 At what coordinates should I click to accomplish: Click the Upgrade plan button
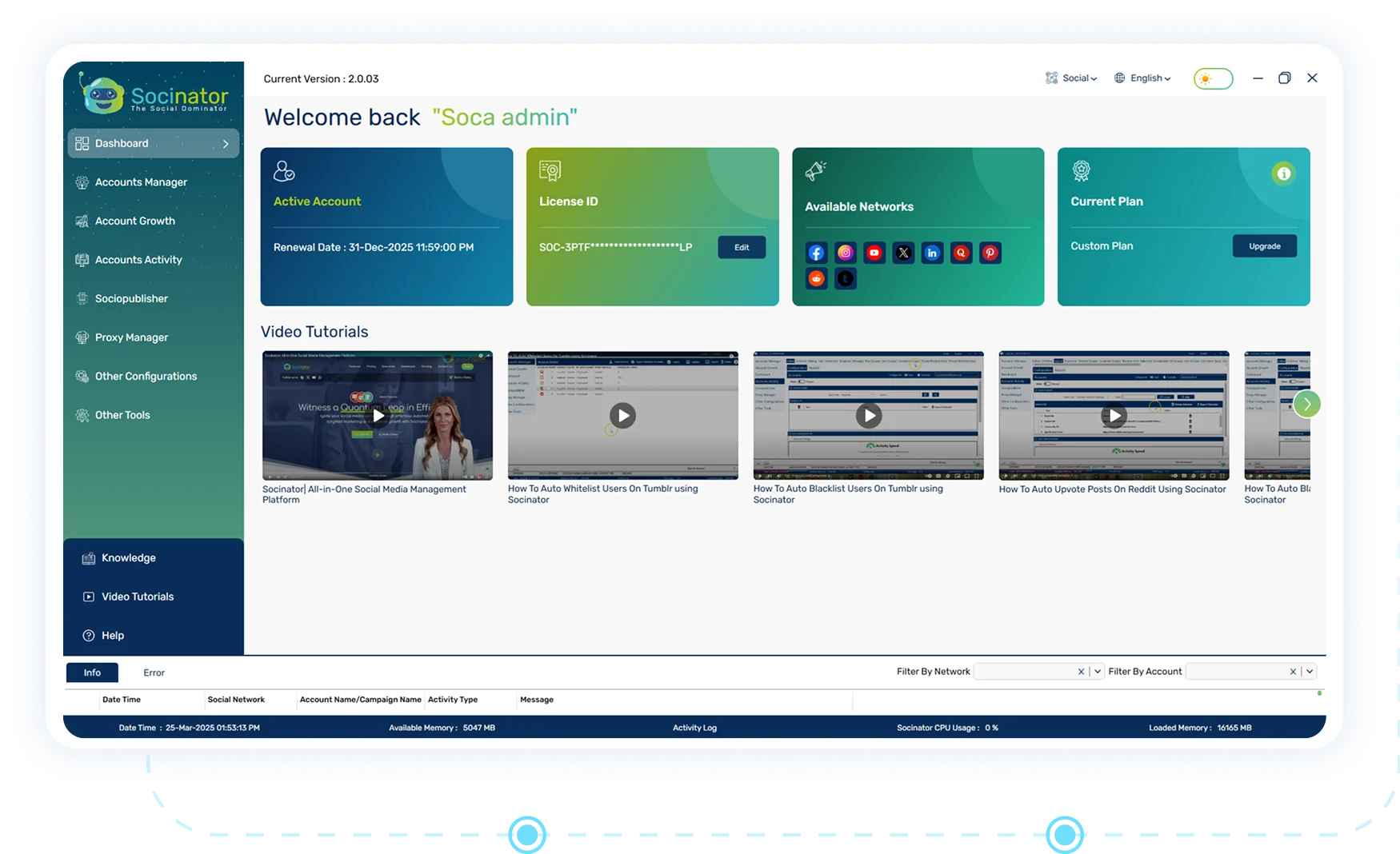(x=1264, y=246)
